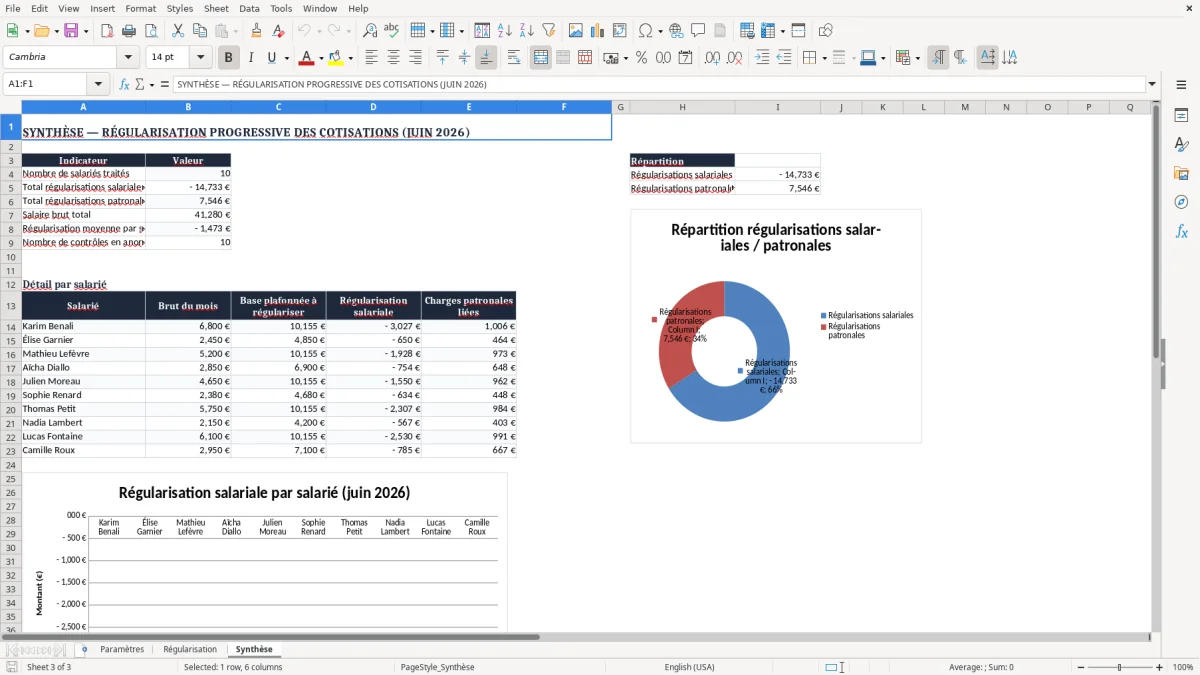Click the Copy icon
This screenshot has height=675, width=1200.
point(200,31)
